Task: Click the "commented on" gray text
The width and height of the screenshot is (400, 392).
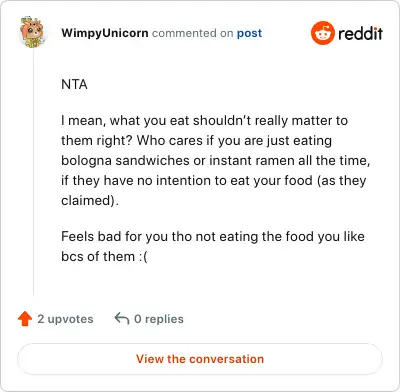Action: point(192,33)
